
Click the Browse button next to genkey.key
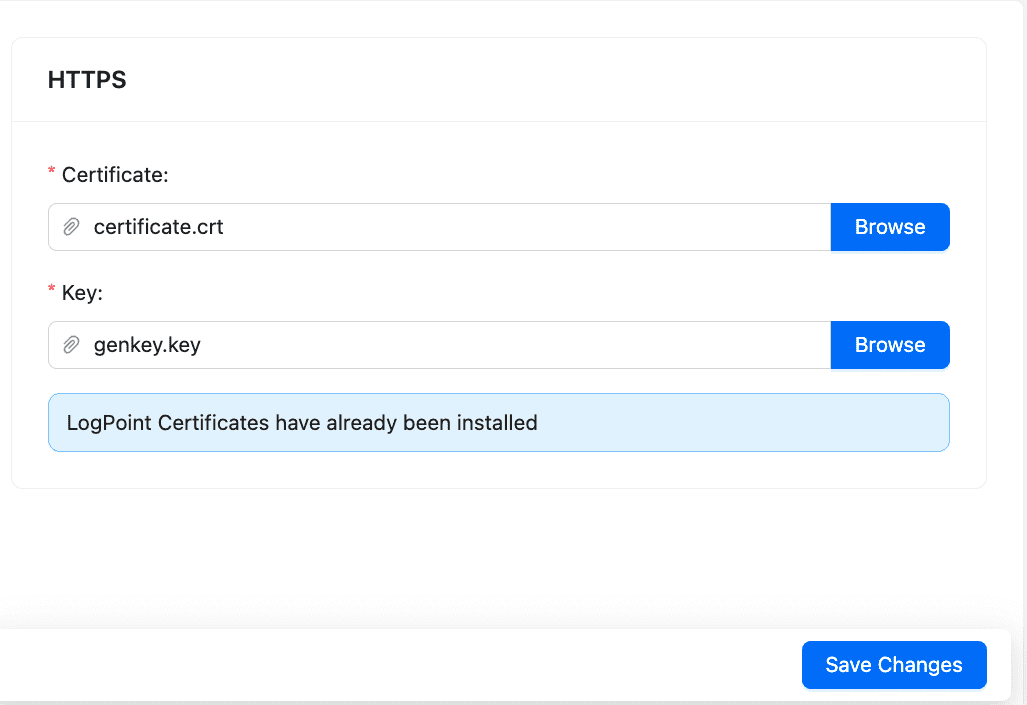click(889, 345)
